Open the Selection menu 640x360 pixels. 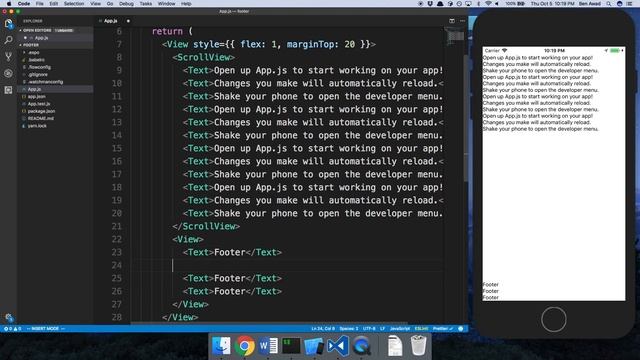(74, 4)
